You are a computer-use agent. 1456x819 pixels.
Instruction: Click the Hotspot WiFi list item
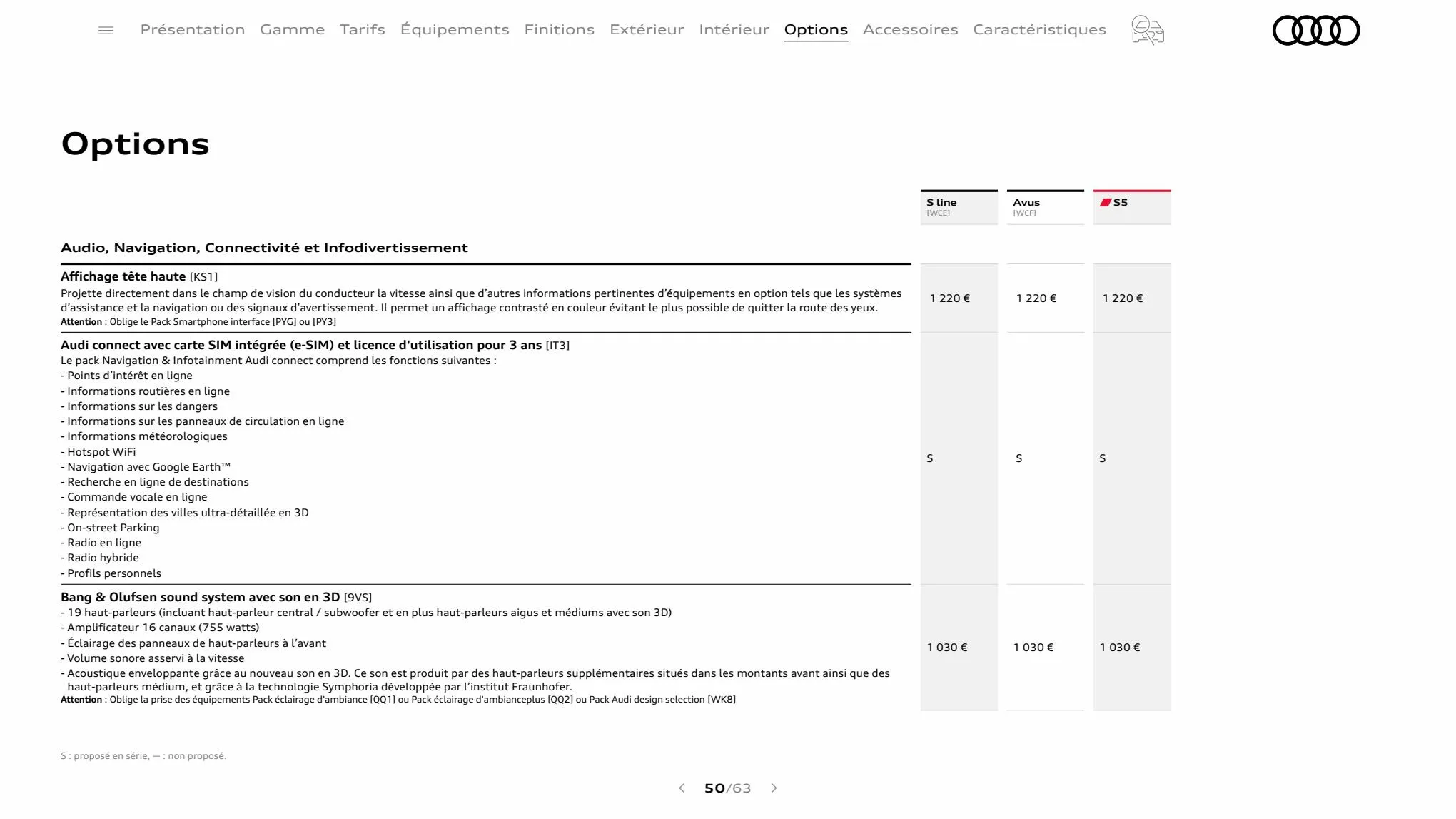[x=98, y=452]
